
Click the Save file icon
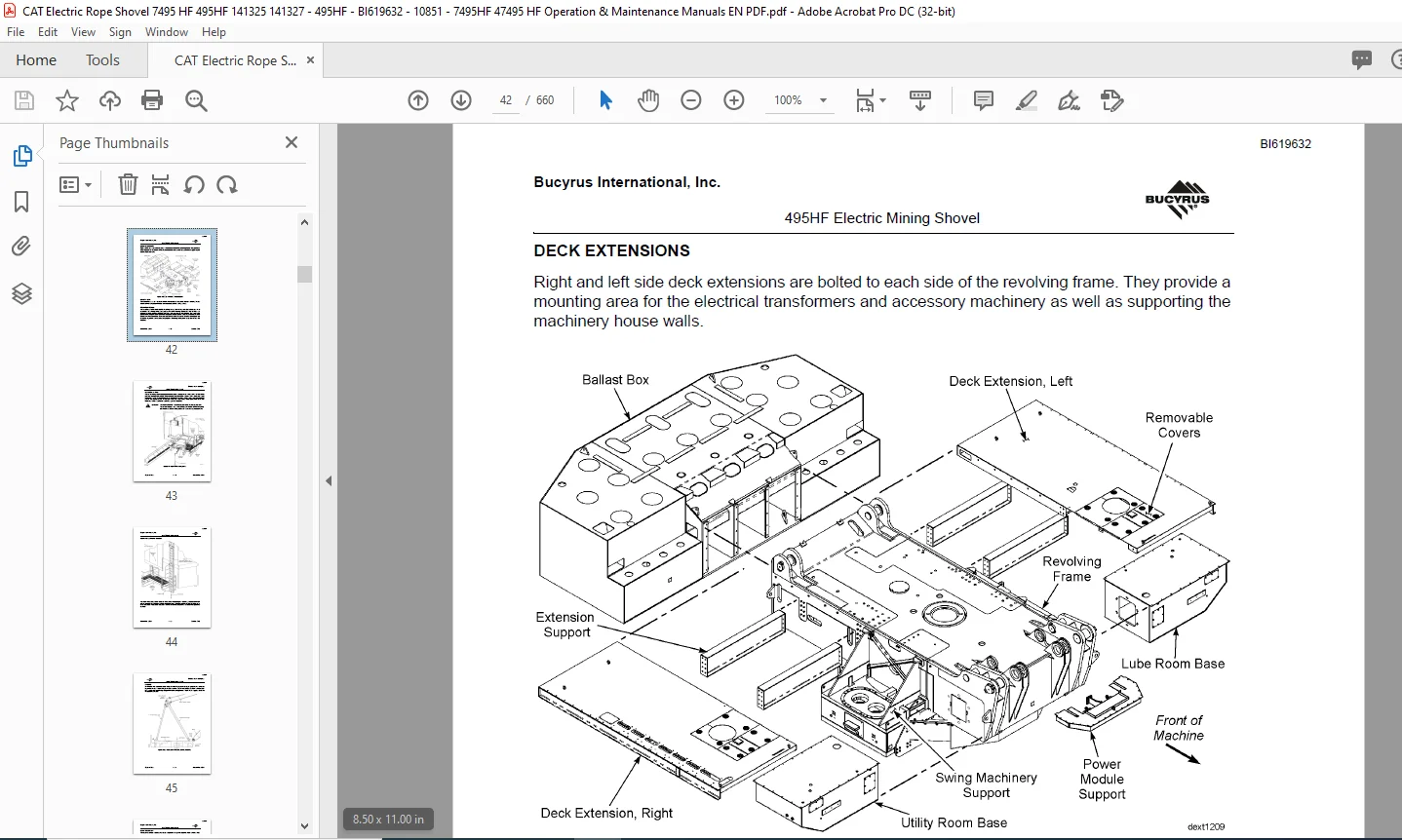24,100
